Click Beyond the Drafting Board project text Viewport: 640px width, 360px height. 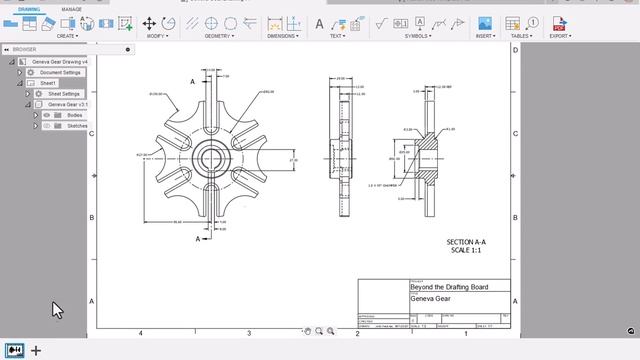pos(449,287)
